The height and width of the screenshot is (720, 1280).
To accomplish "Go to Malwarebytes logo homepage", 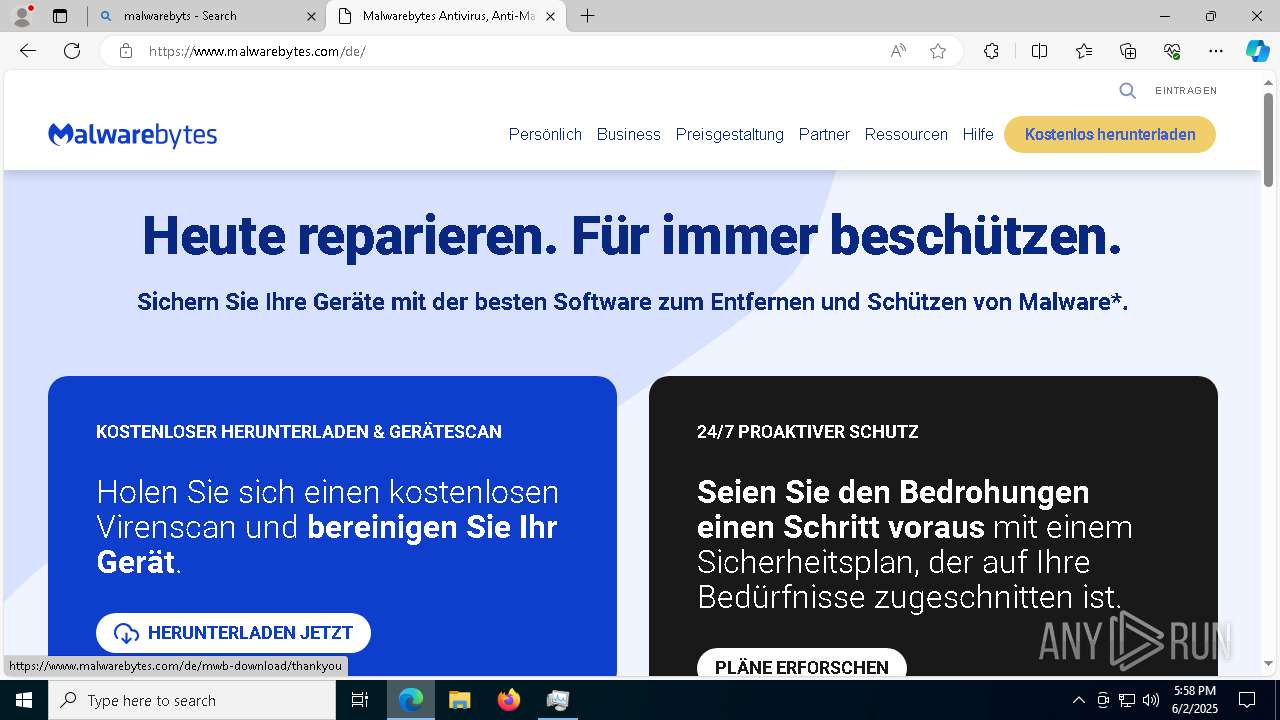I will click(132, 135).
